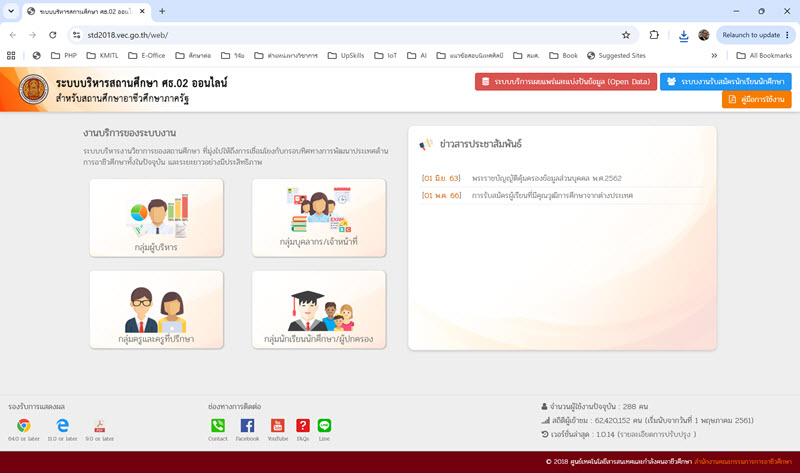
Task: Click the current users count text 288 คน
Action: click(x=635, y=407)
